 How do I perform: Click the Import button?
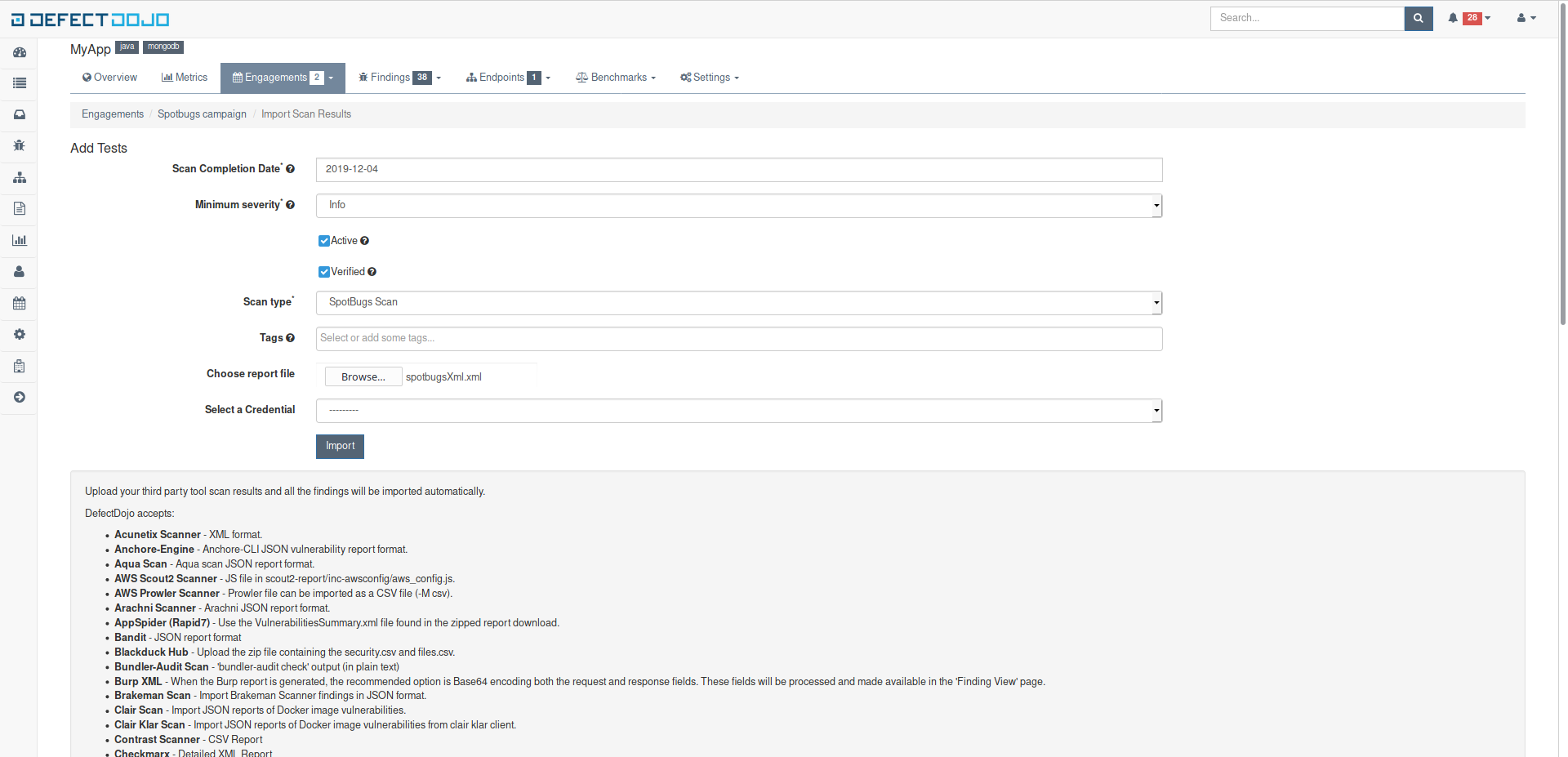tap(340, 446)
